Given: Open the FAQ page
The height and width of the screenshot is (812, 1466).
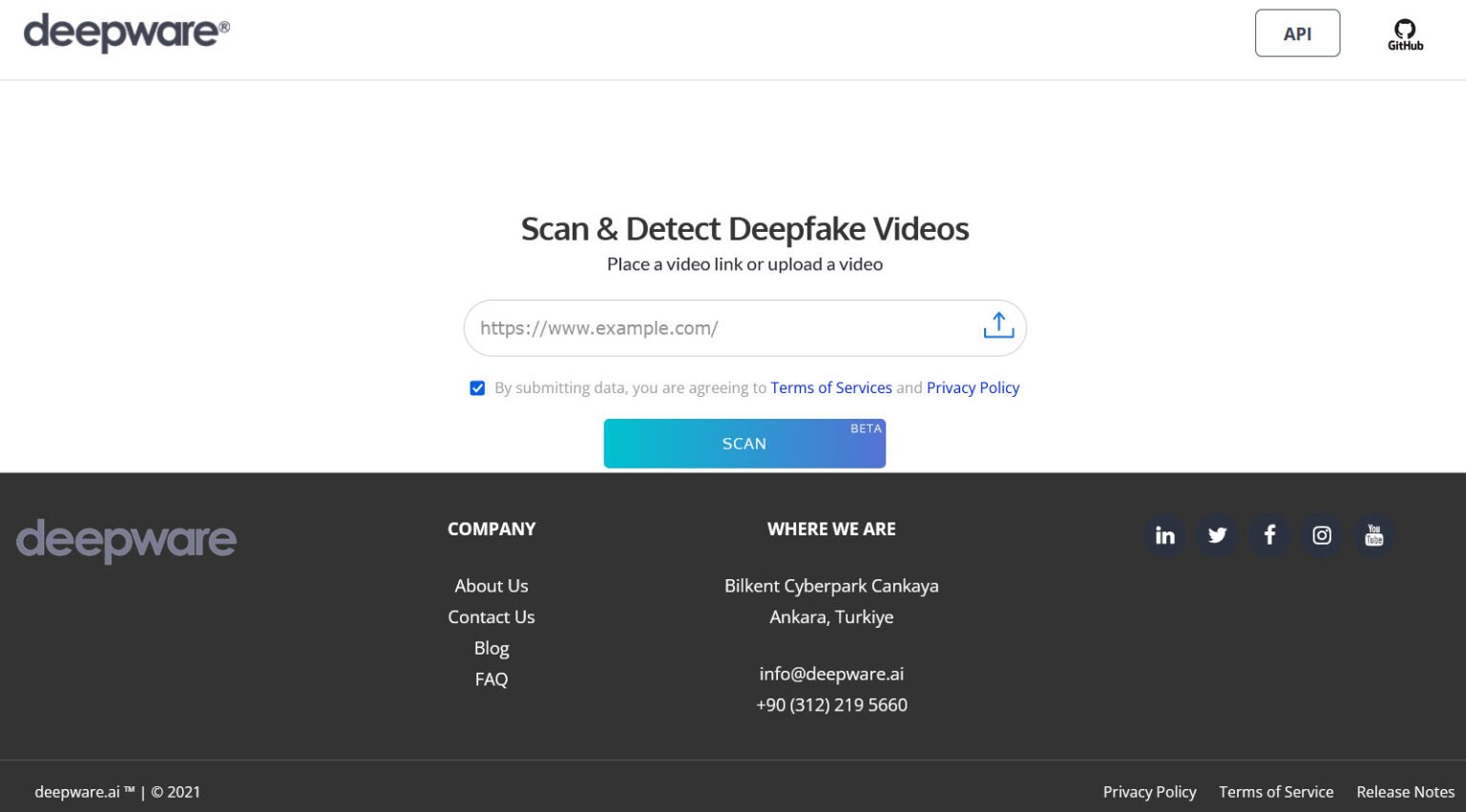Looking at the screenshot, I should point(492,678).
